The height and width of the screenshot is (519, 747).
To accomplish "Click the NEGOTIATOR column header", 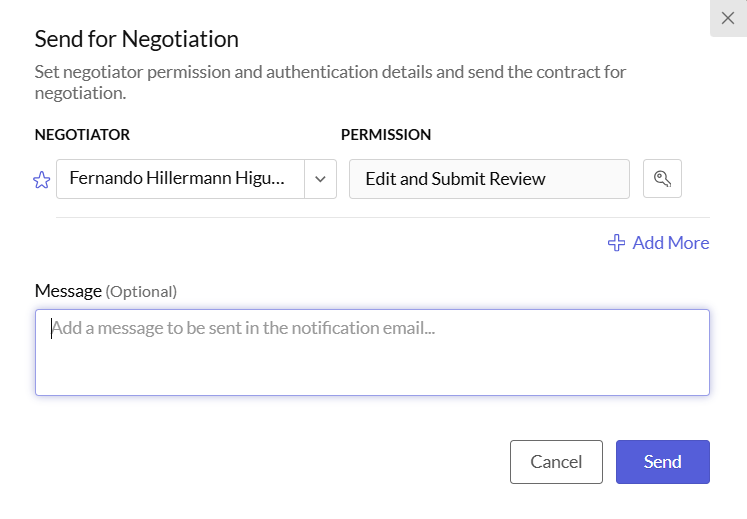I will (82, 134).
